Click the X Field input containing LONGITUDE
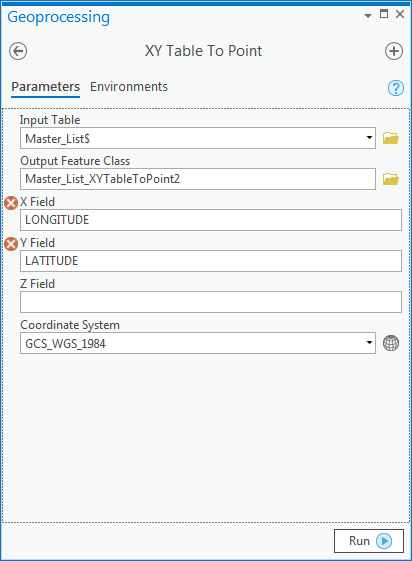Image resolution: width=412 pixels, height=561 pixels. point(211,220)
